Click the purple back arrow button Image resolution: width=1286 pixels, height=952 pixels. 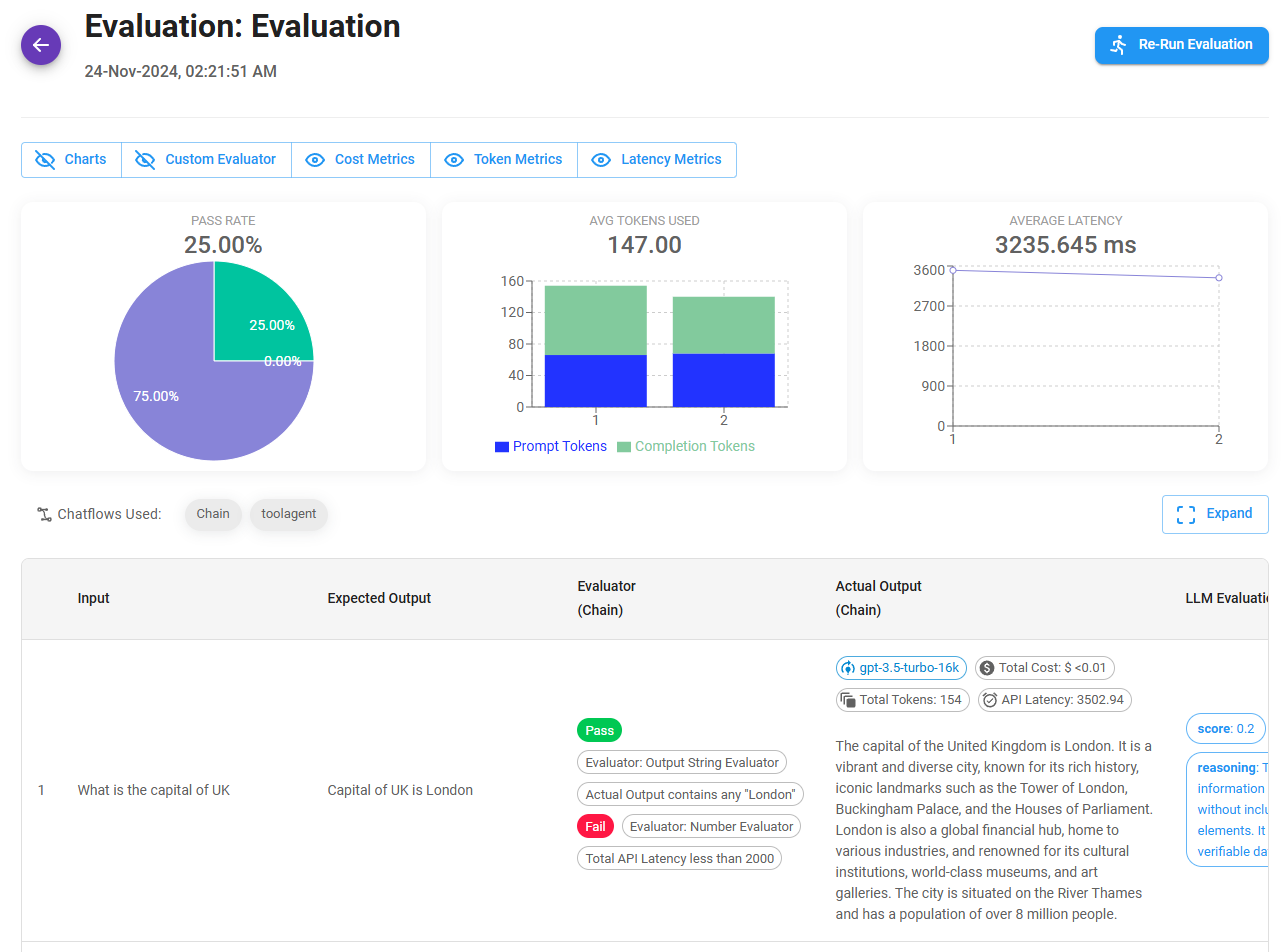[41, 45]
